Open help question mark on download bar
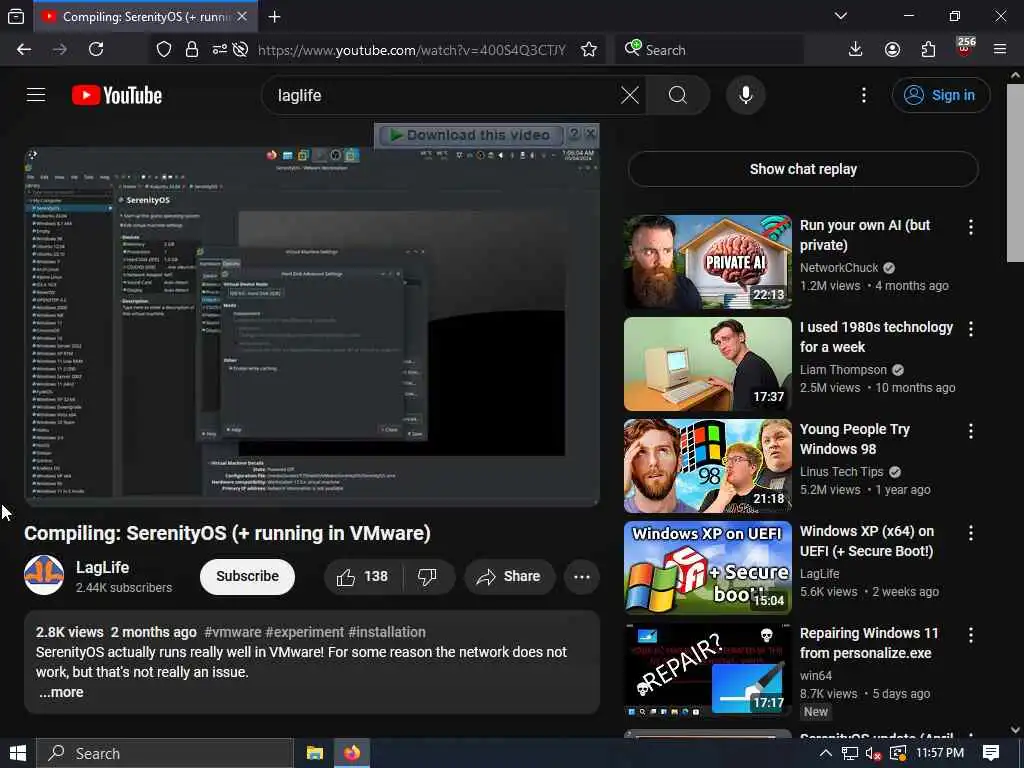The image size is (1024, 768). 573,134
